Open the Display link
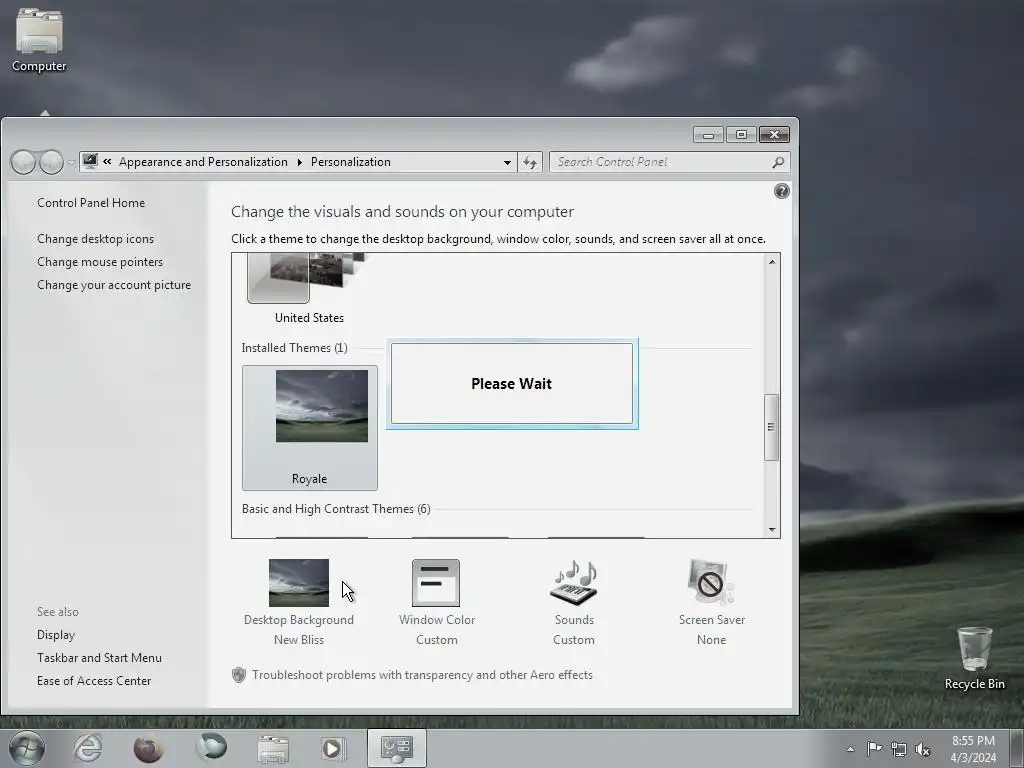 [x=56, y=634]
